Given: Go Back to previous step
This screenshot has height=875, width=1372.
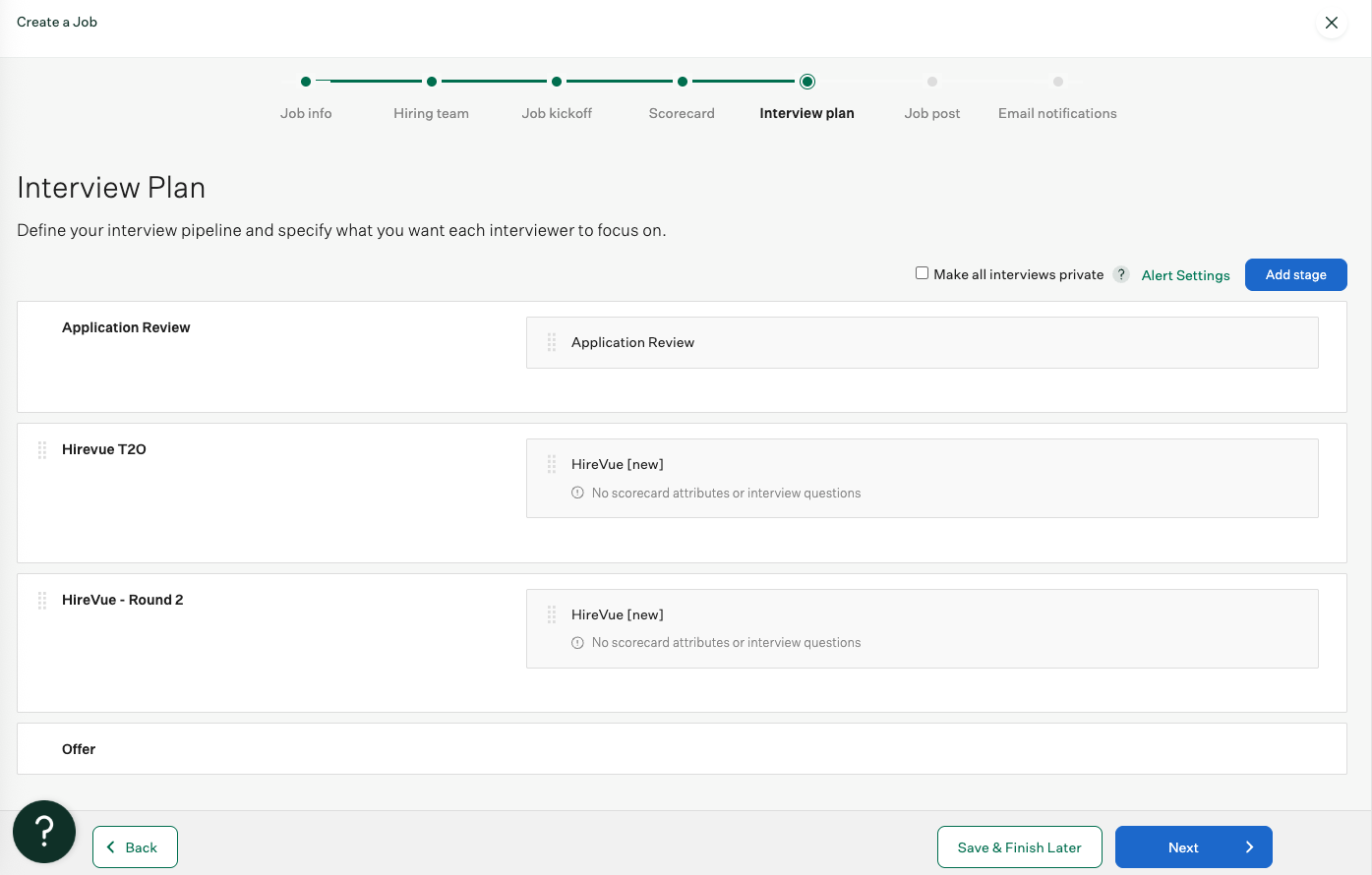Looking at the screenshot, I should click(135, 847).
